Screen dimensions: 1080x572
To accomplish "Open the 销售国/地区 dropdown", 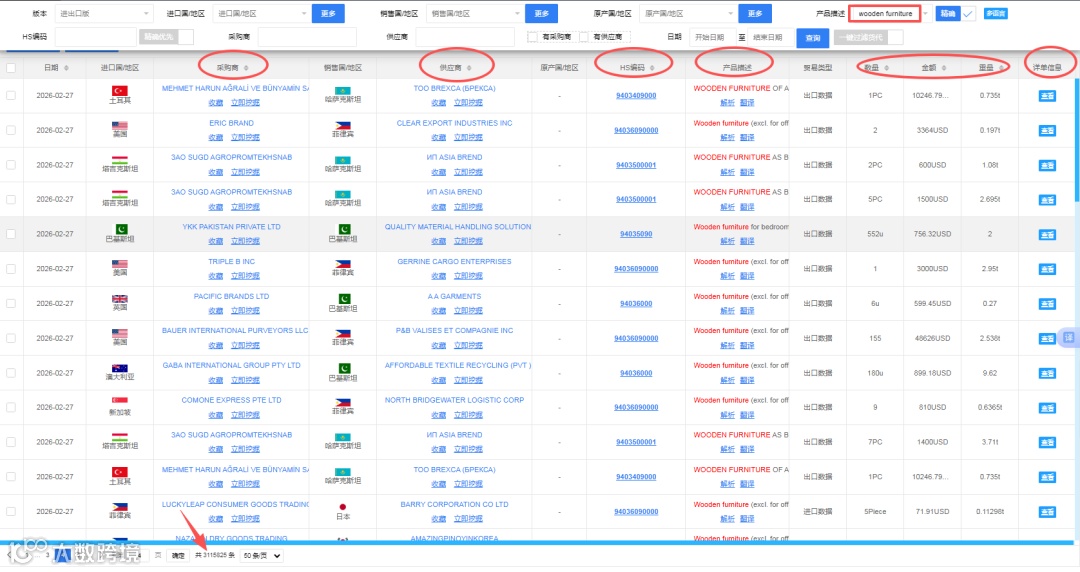I will (x=475, y=13).
